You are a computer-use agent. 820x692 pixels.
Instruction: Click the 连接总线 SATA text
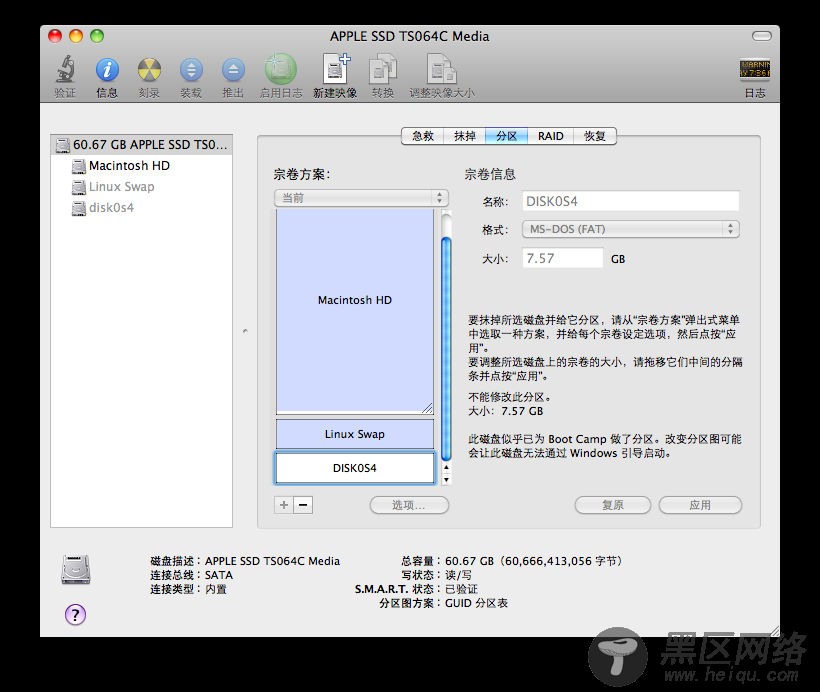click(191, 575)
